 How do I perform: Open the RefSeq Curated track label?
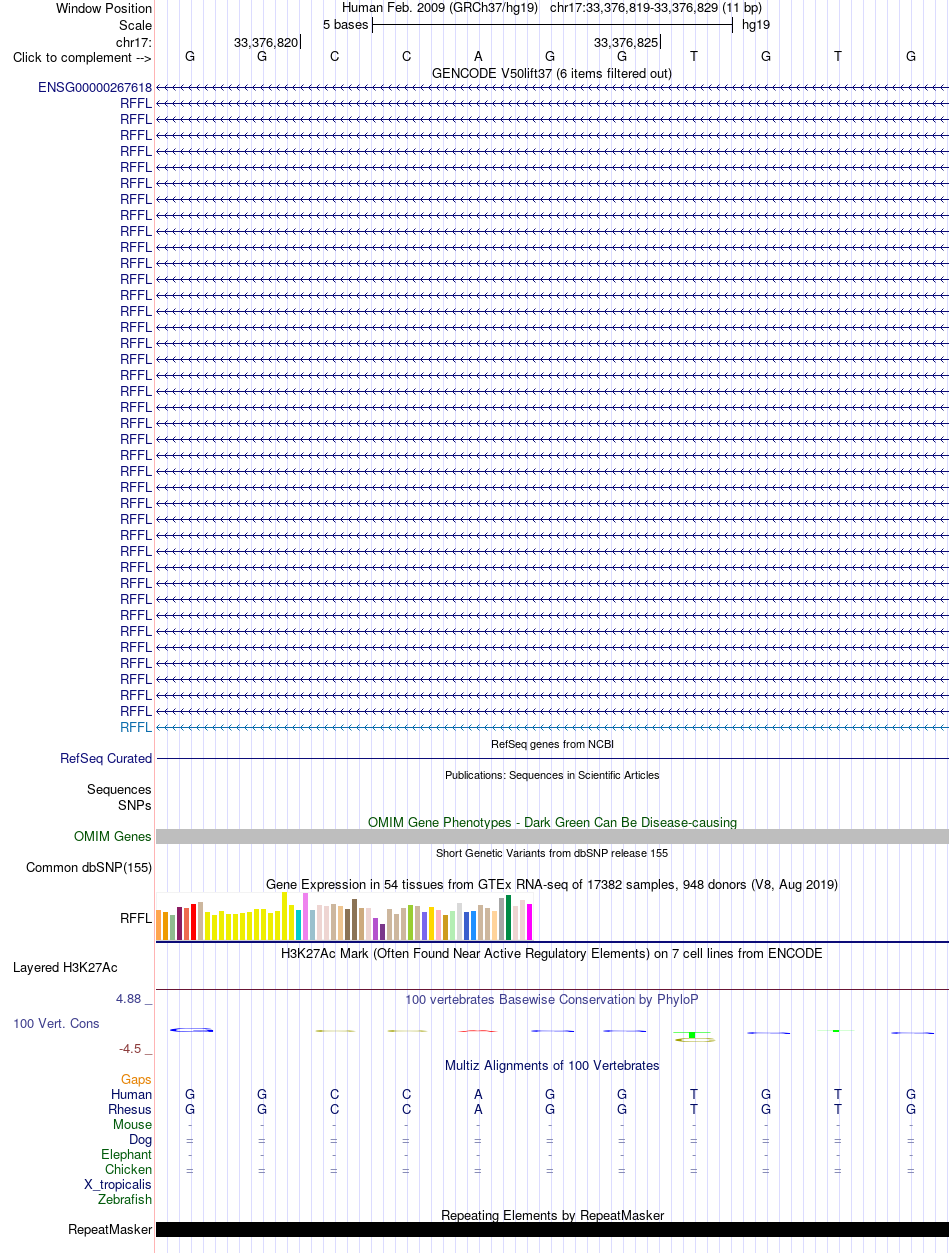106,759
